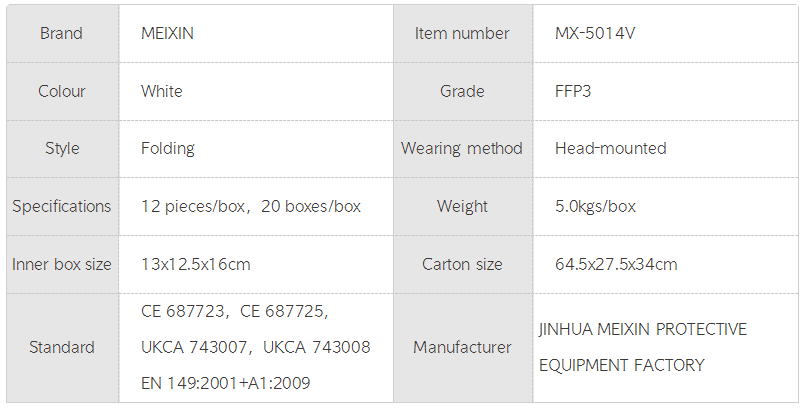The image size is (805, 410).
Task: Select the Head-mounted value cell
Action: tap(611, 148)
